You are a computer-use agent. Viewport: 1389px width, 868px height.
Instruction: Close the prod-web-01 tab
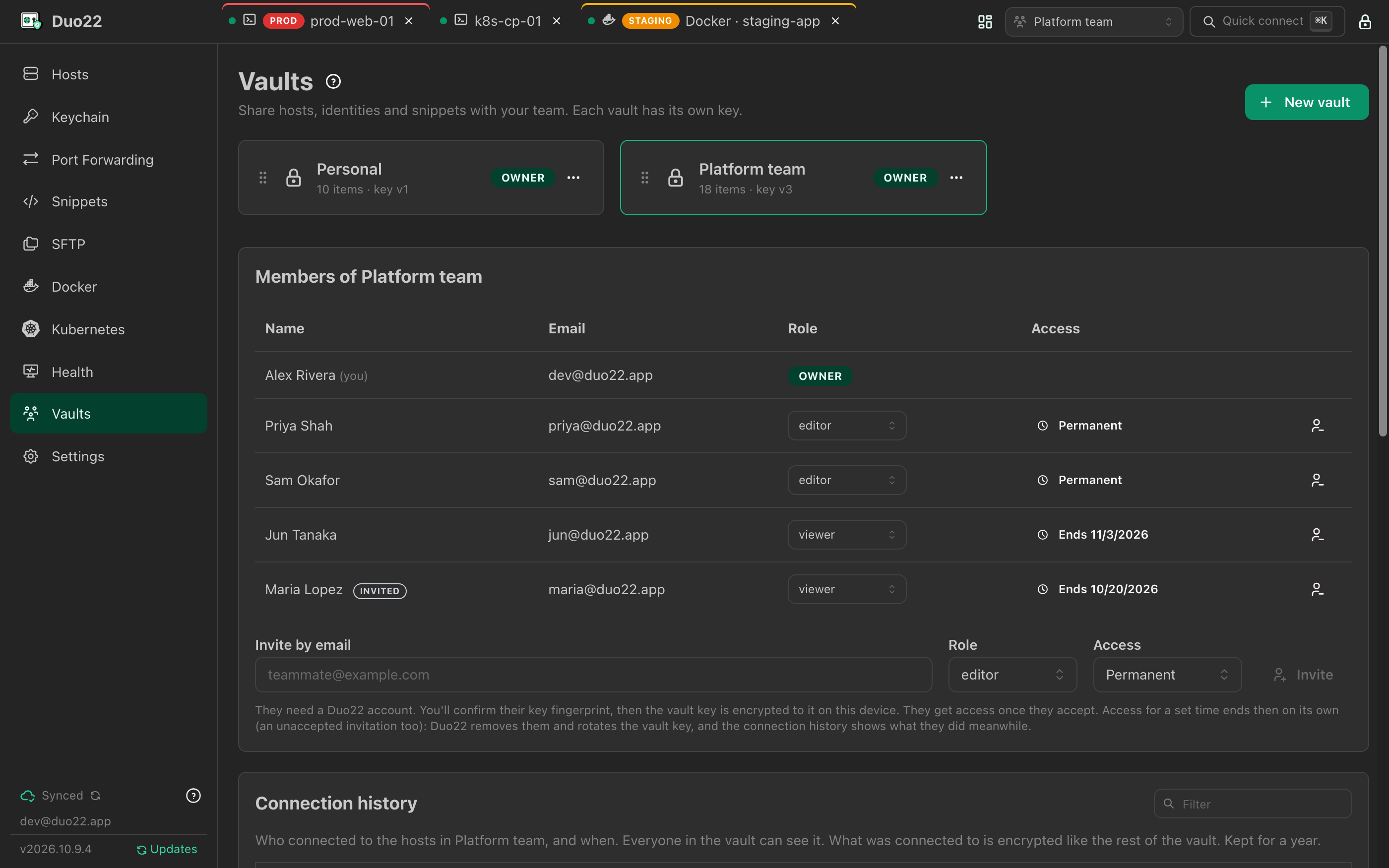(x=409, y=21)
